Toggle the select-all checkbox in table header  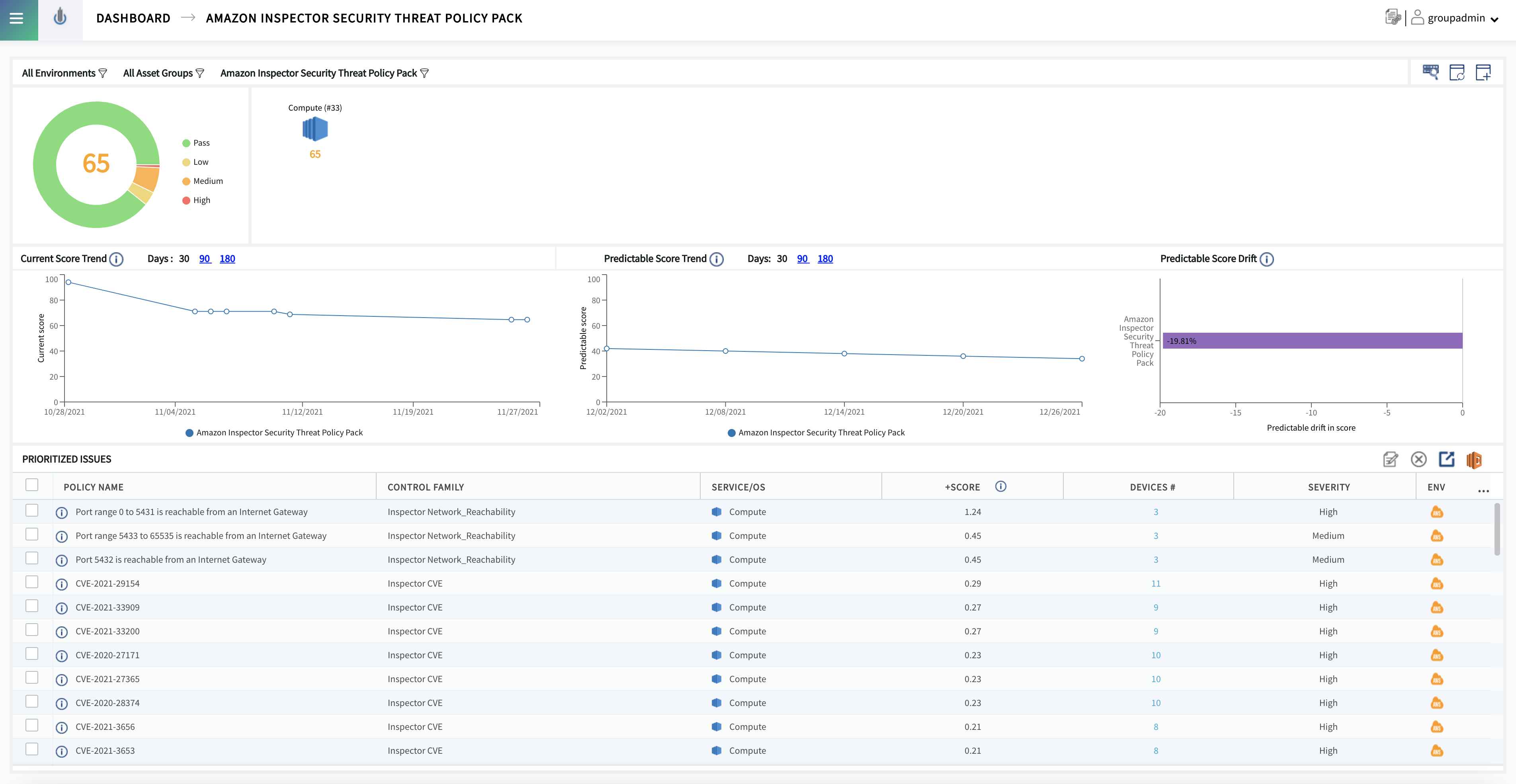point(32,485)
